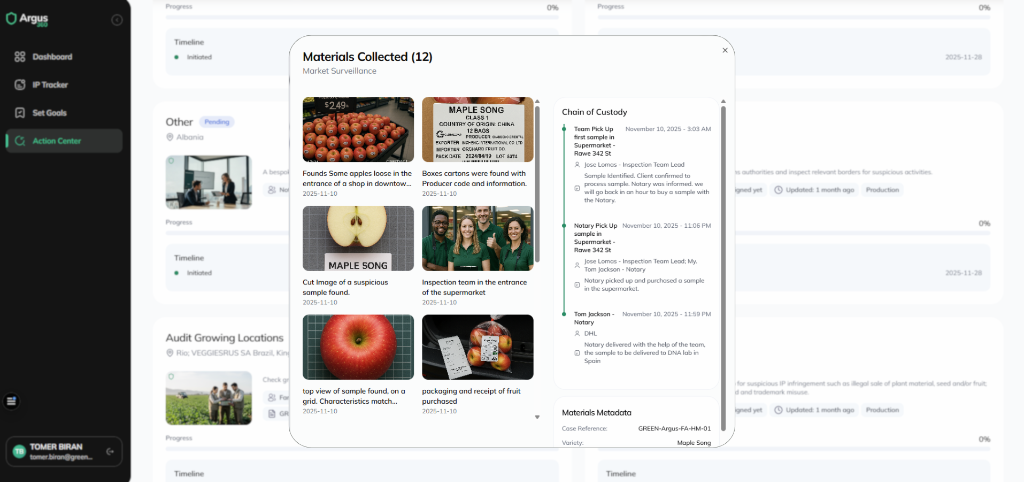
Task: Click the IP Tracker icon
Action: [20, 85]
